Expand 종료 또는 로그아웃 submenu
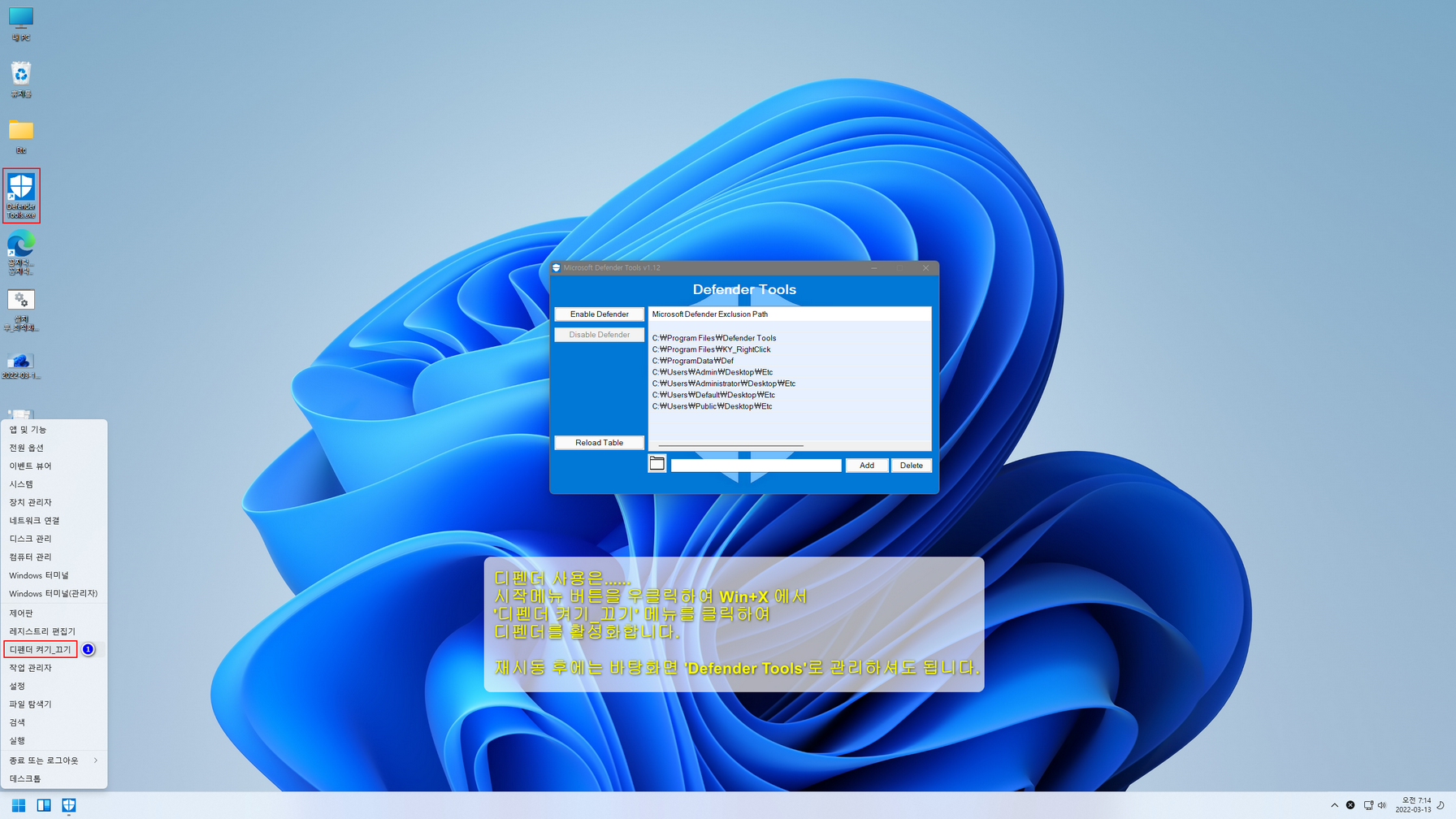The height and width of the screenshot is (819, 1456). 54,760
